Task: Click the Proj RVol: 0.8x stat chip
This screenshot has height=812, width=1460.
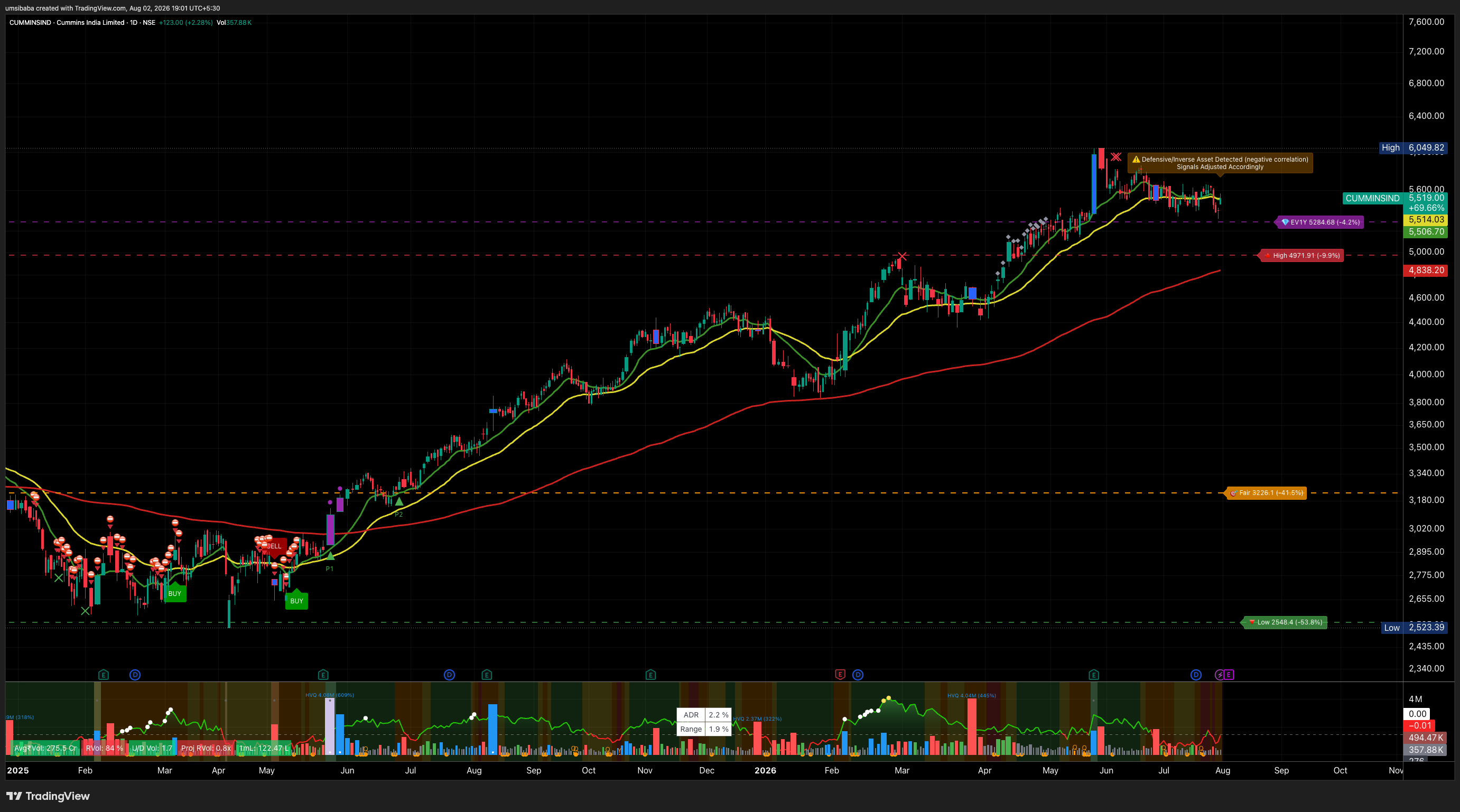Action: pyautogui.click(x=206, y=748)
